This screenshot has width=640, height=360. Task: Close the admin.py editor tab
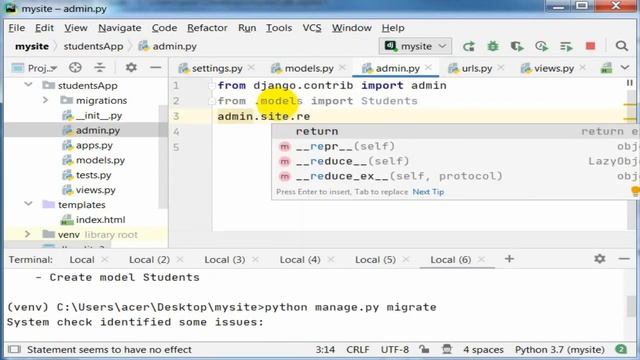coord(428,68)
